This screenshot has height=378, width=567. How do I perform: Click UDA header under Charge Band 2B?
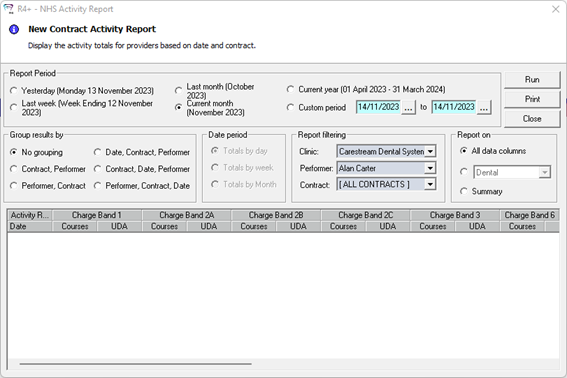[x=298, y=226]
